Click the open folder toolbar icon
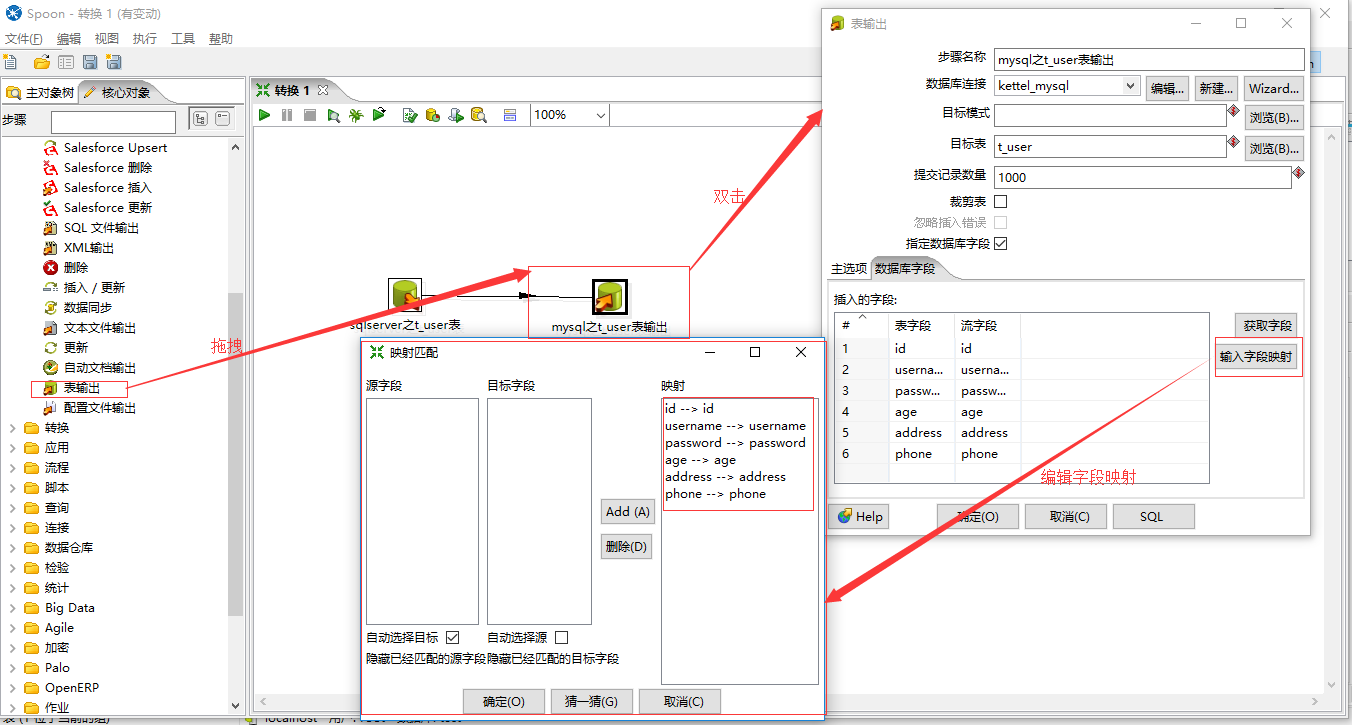 point(41,62)
